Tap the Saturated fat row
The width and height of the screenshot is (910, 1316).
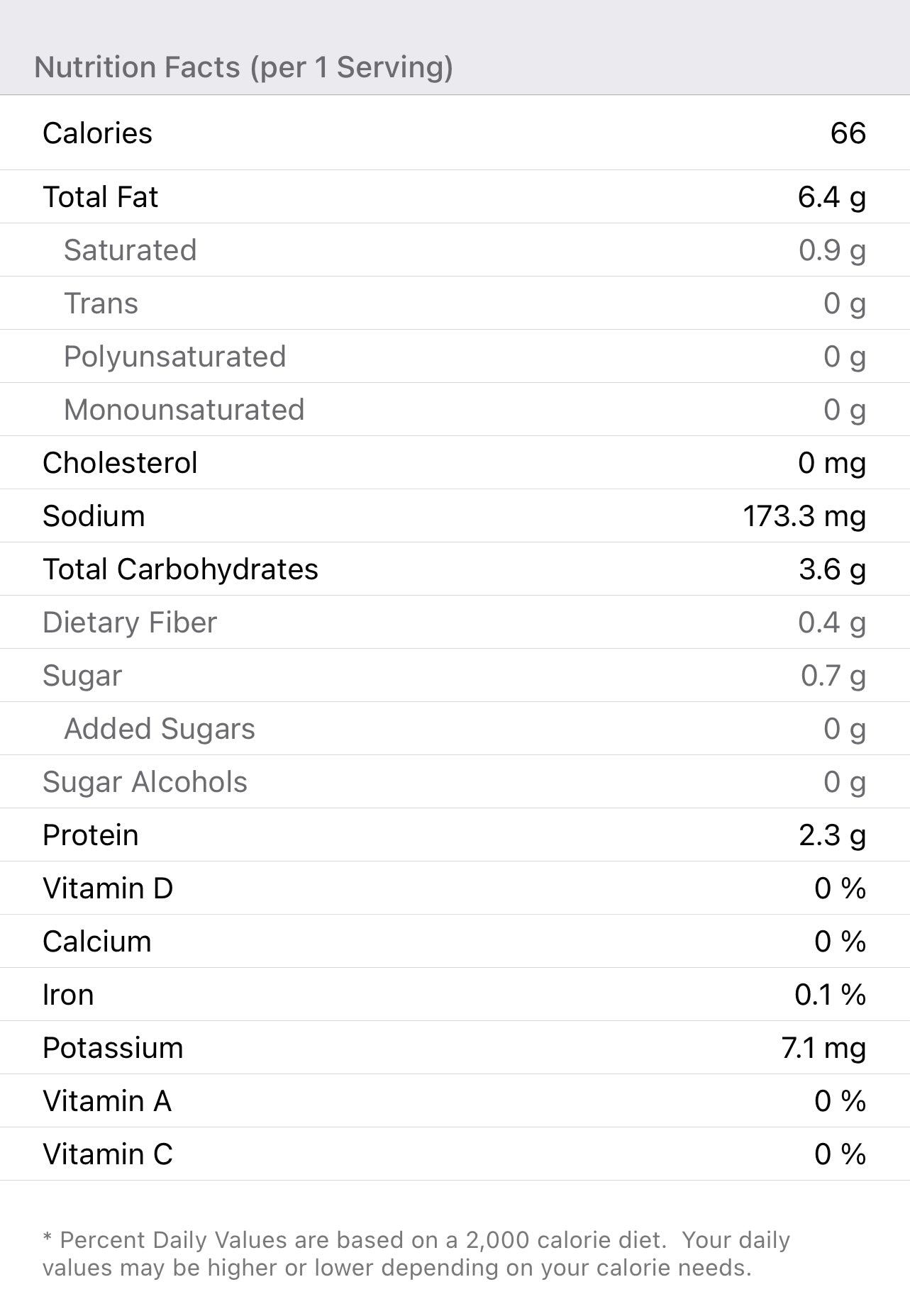[454, 250]
